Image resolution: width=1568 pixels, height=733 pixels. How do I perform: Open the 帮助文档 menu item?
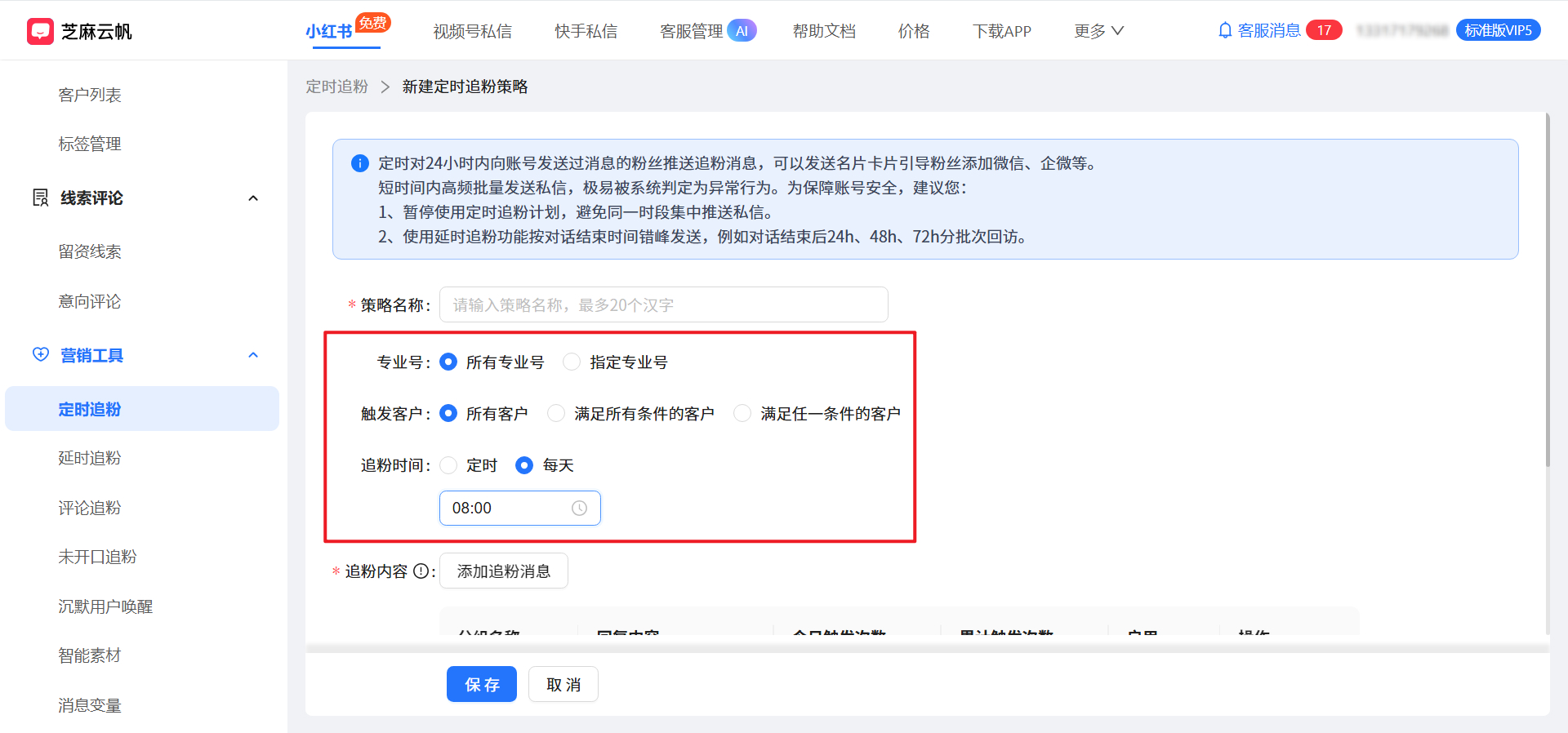click(x=824, y=31)
